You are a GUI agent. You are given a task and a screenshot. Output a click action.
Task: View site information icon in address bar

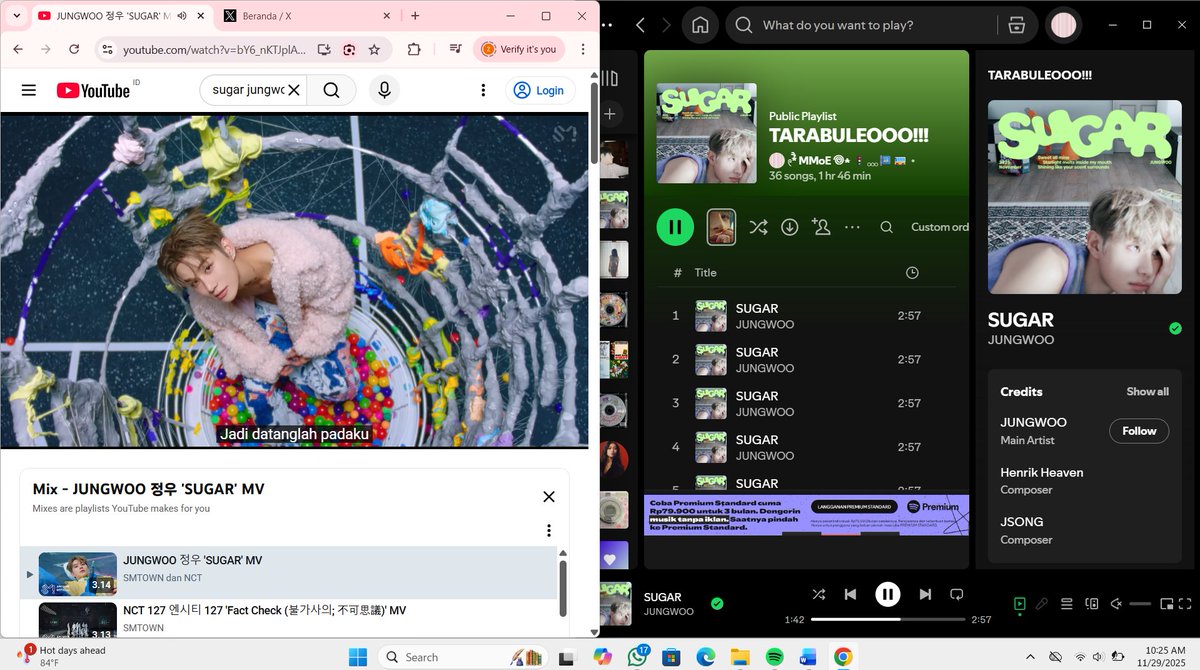[x=108, y=49]
